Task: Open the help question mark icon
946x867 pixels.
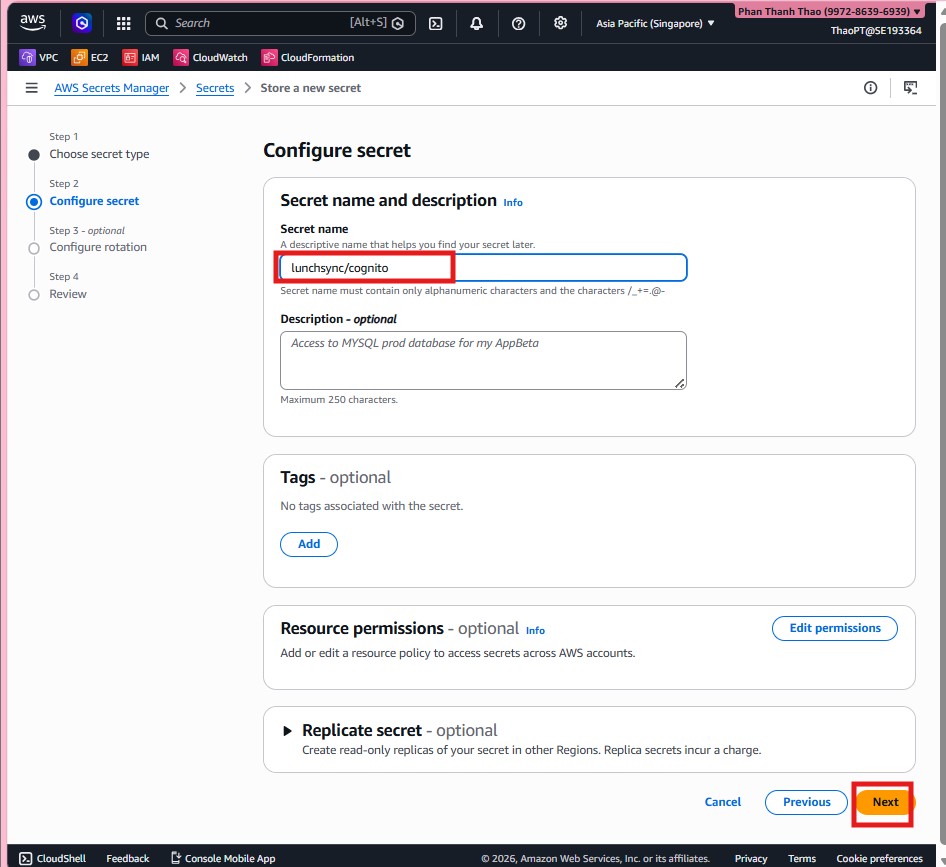Action: pos(518,23)
